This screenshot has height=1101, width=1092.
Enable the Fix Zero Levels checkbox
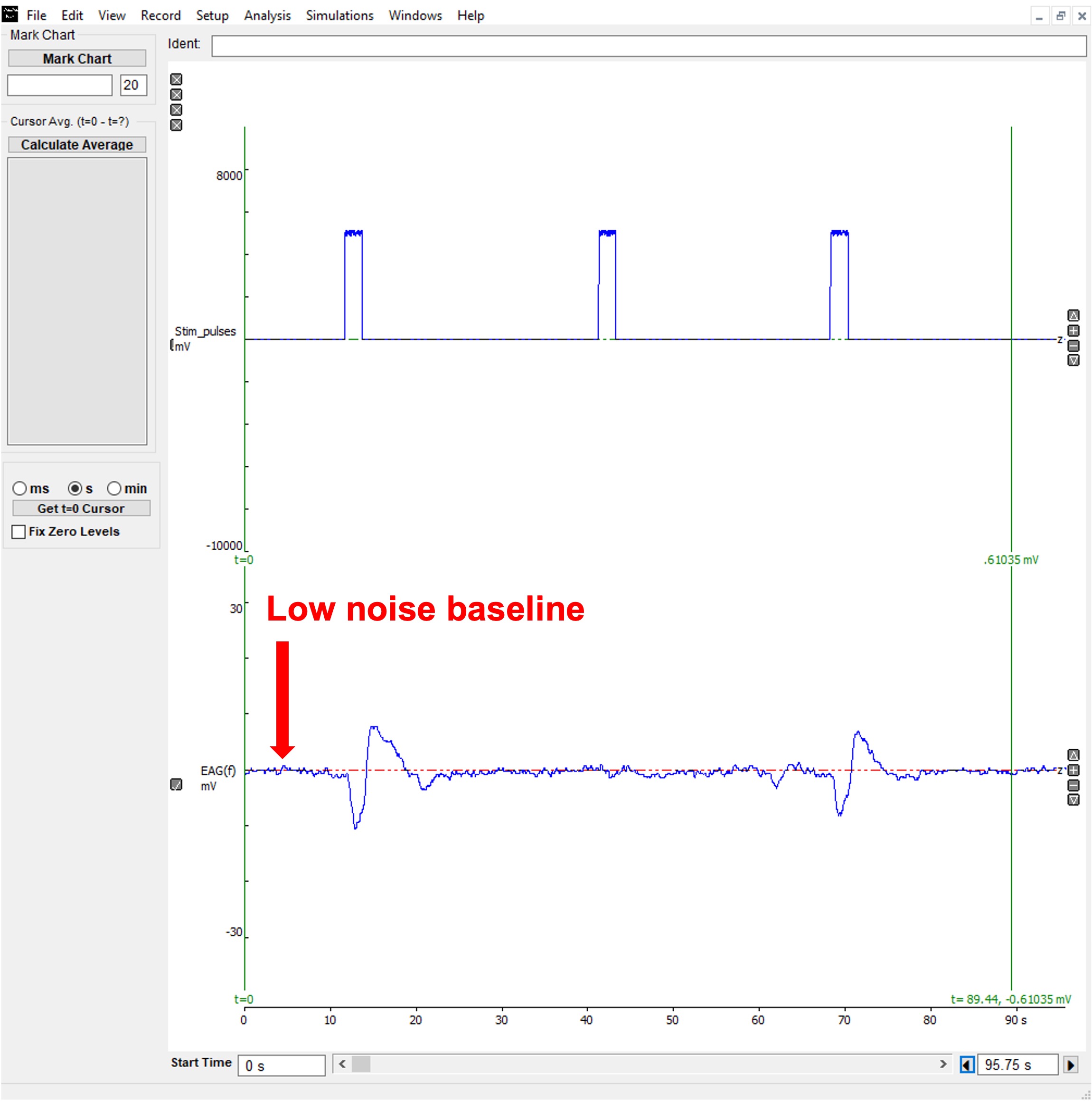[x=19, y=531]
